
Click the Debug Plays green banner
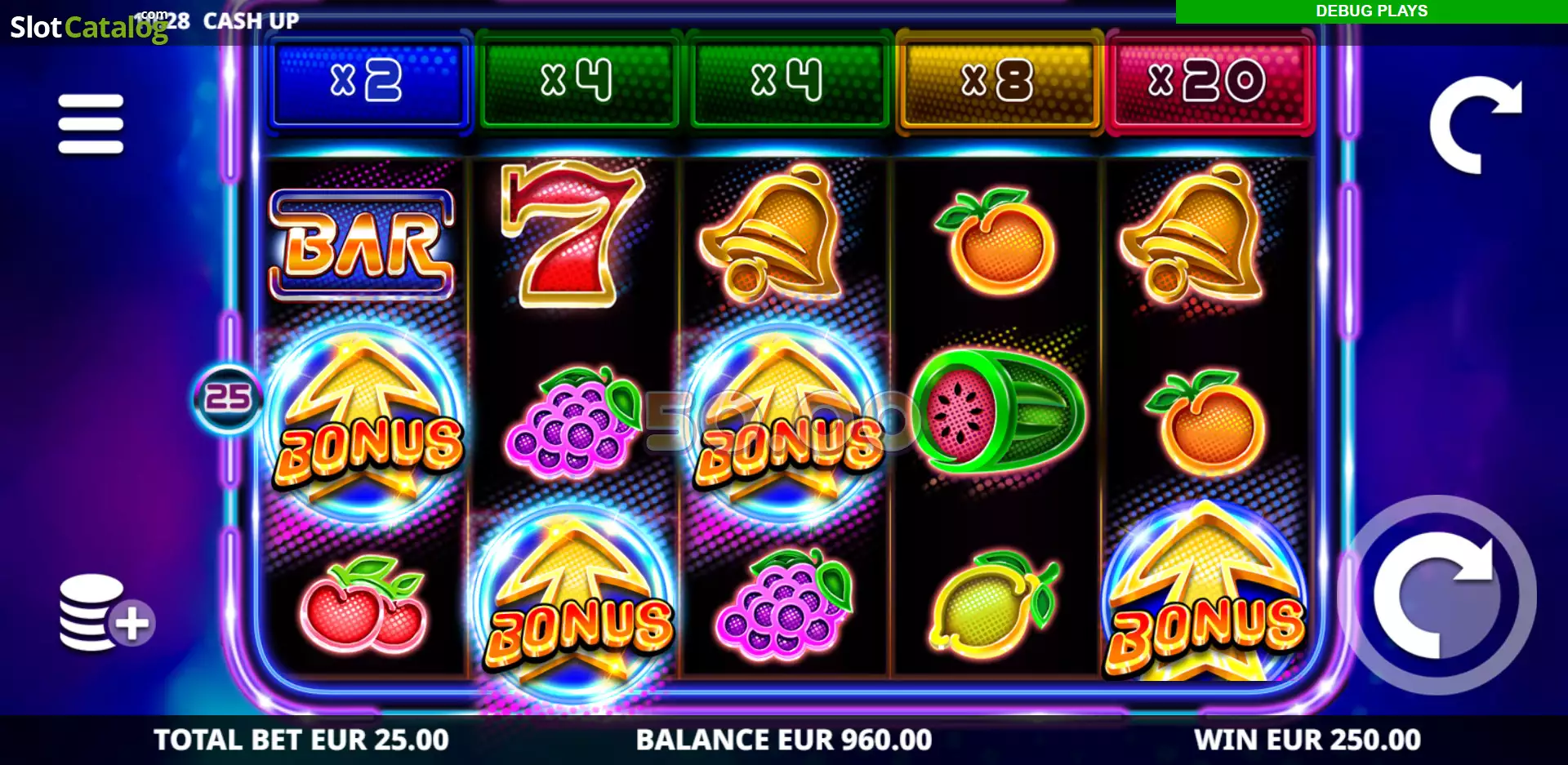[1372, 11]
